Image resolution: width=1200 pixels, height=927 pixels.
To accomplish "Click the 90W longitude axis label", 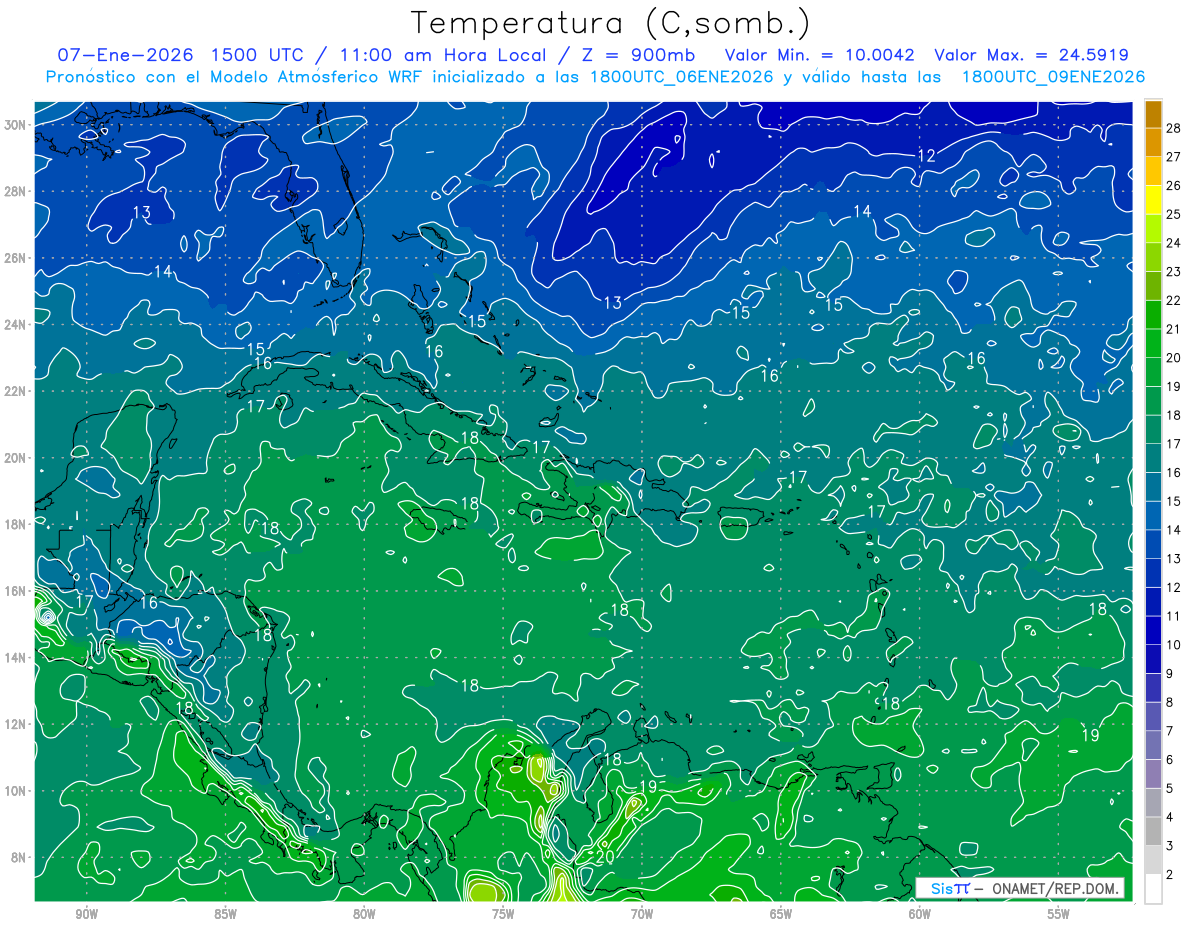I will (87, 914).
